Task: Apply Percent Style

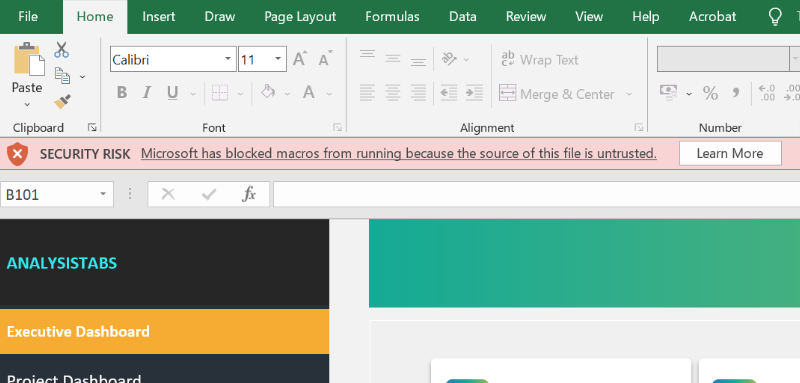Action: 710,93
